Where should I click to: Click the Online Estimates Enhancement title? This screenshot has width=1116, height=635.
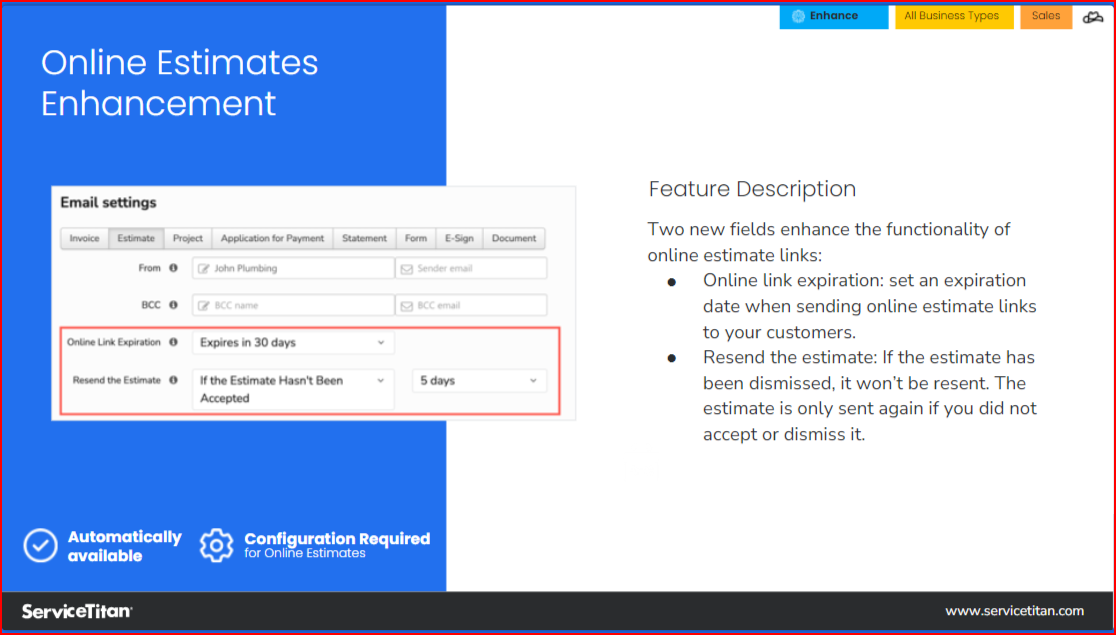pos(179,83)
